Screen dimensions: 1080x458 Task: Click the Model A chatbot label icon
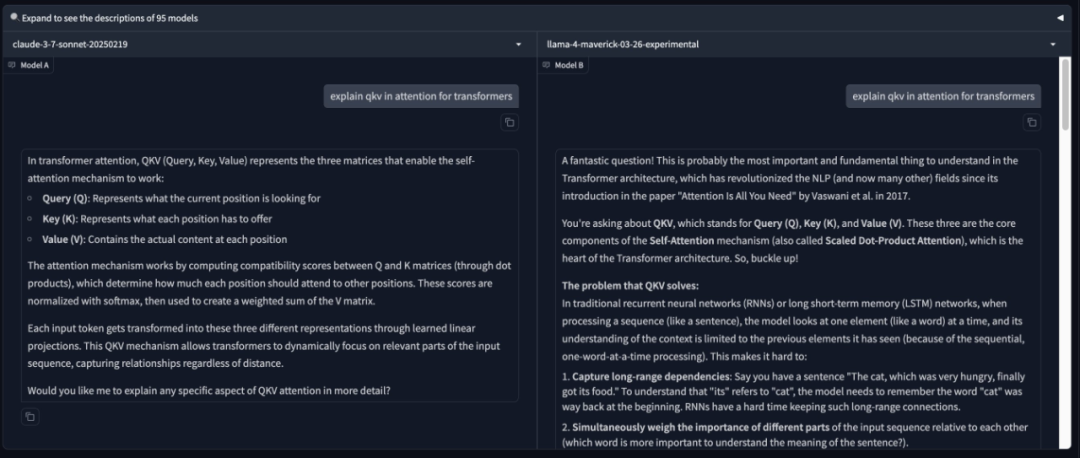coord(12,65)
